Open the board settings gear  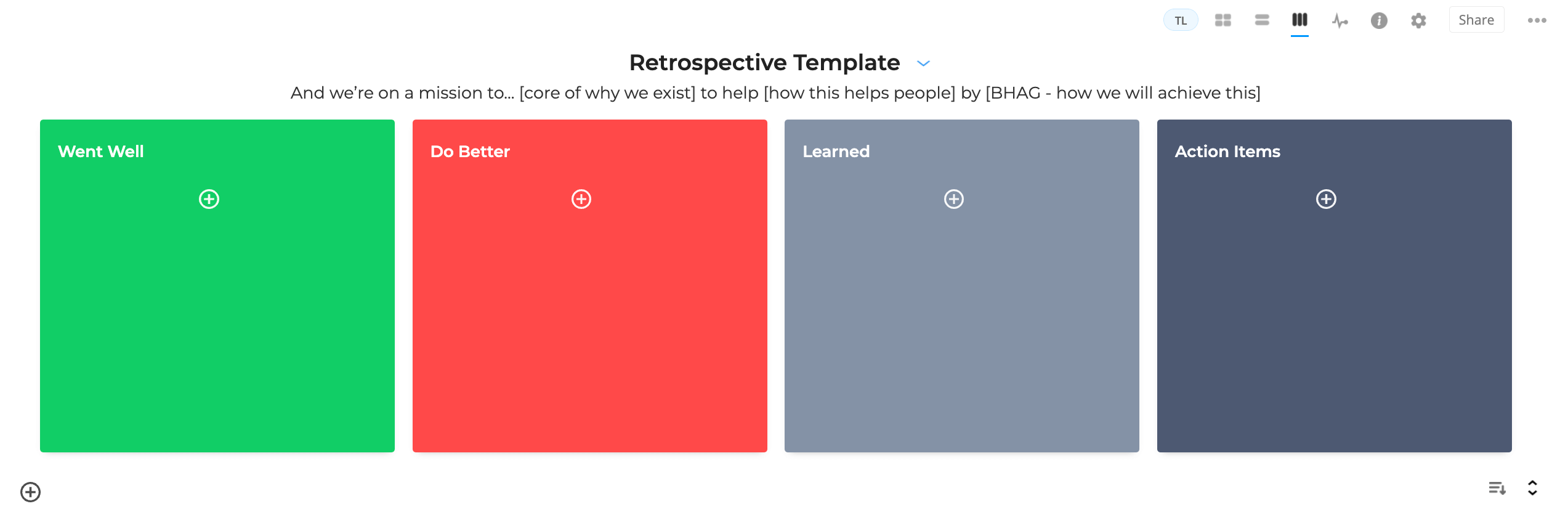1418,20
